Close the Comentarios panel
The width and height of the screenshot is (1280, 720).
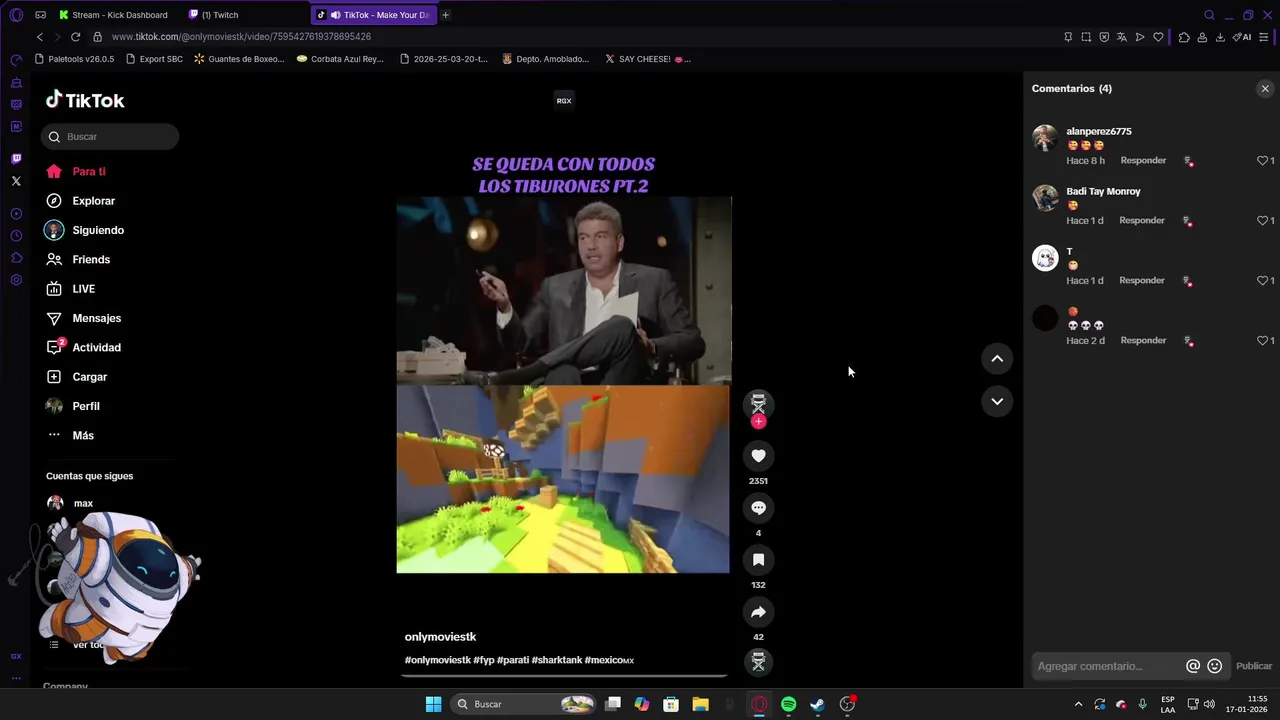click(x=1265, y=89)
